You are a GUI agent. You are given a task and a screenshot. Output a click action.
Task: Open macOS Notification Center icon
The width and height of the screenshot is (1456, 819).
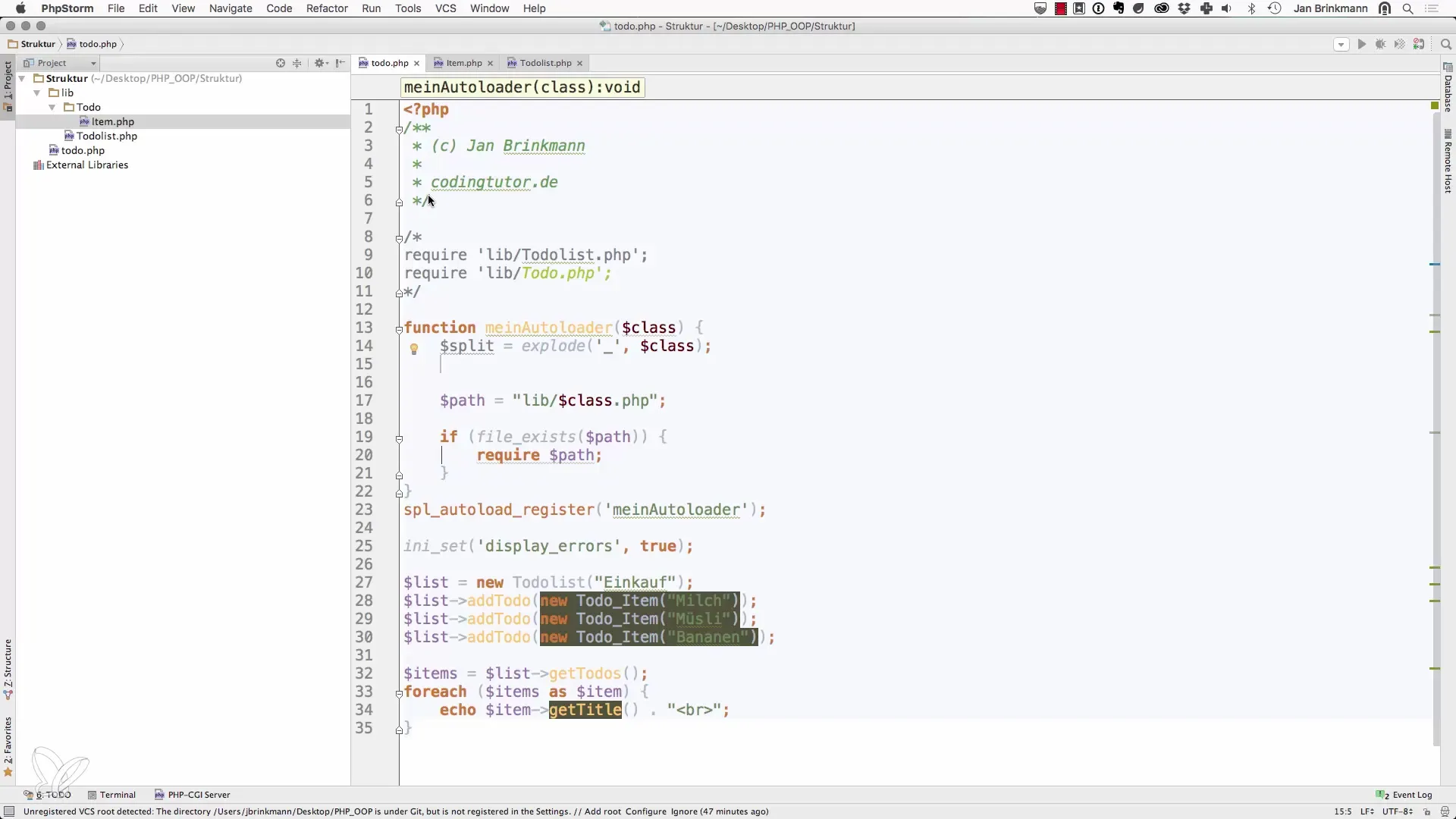click(1432, 8)
